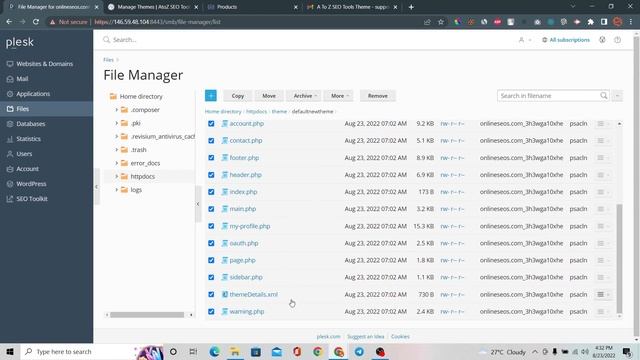Collapse the folder tree panel
This screenshot has width=640, height=360.
198,204
